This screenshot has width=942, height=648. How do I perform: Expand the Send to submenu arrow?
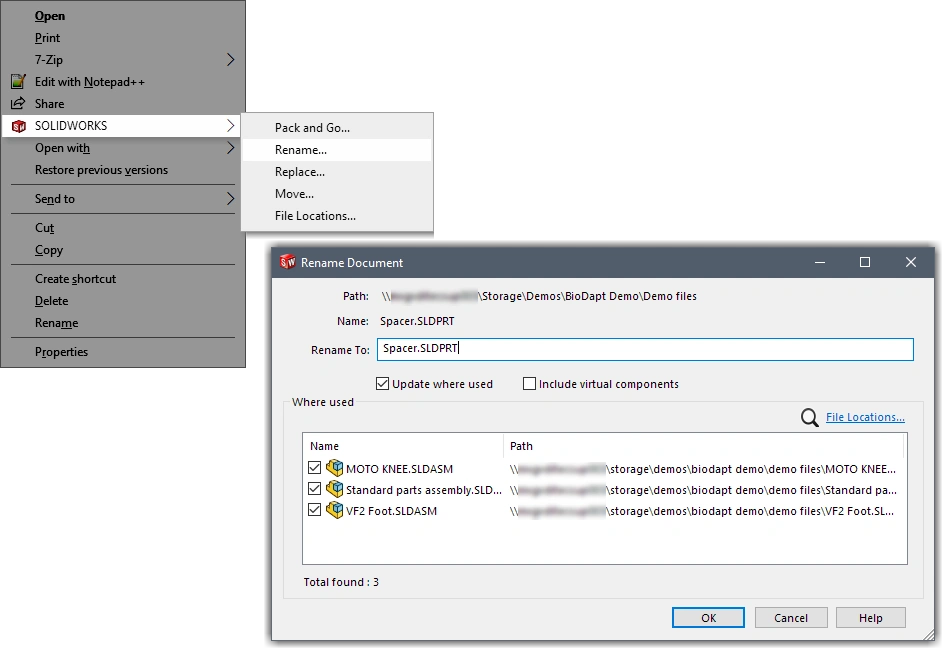[x=230, y=198]
